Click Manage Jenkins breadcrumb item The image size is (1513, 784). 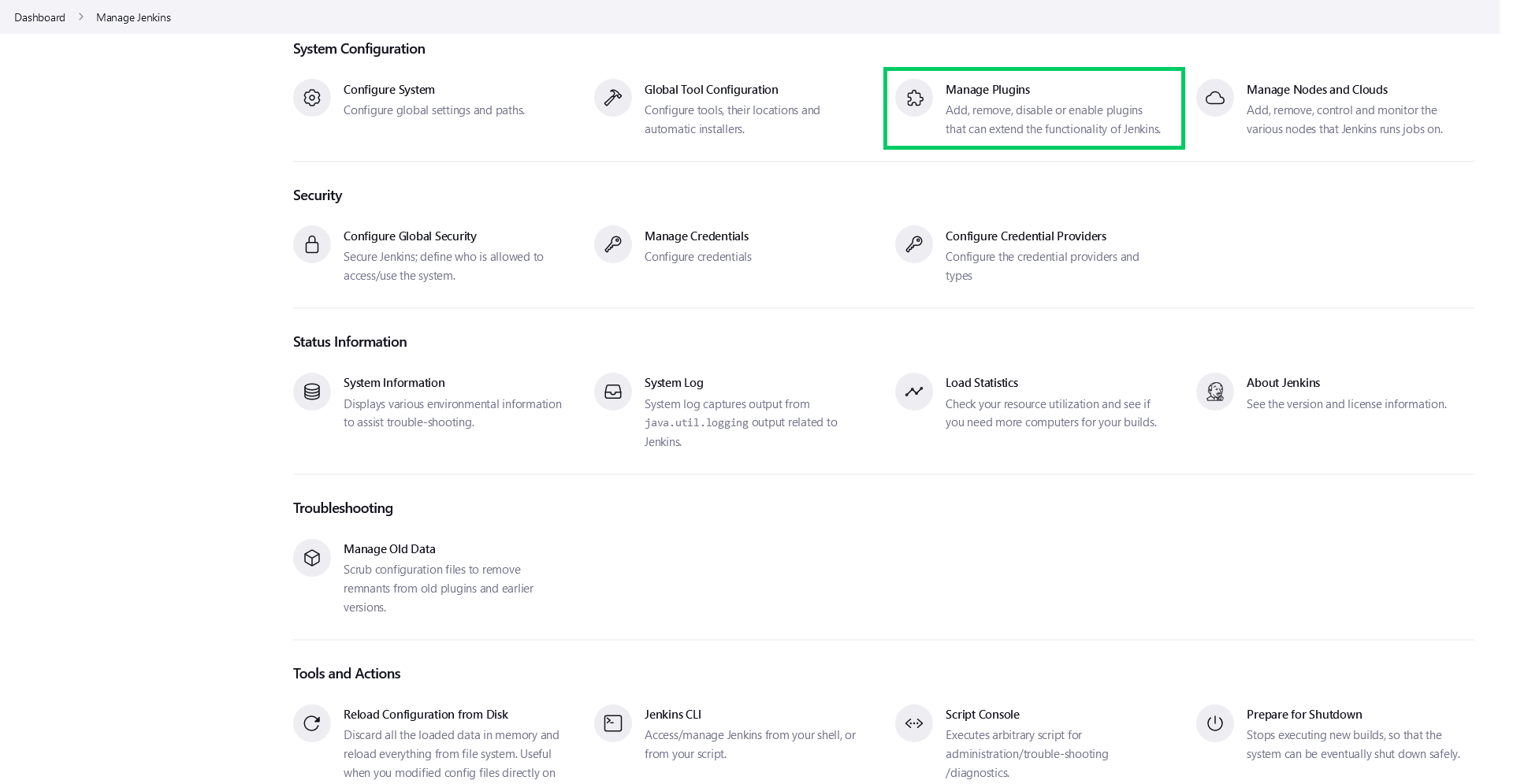tap(133, 17)
